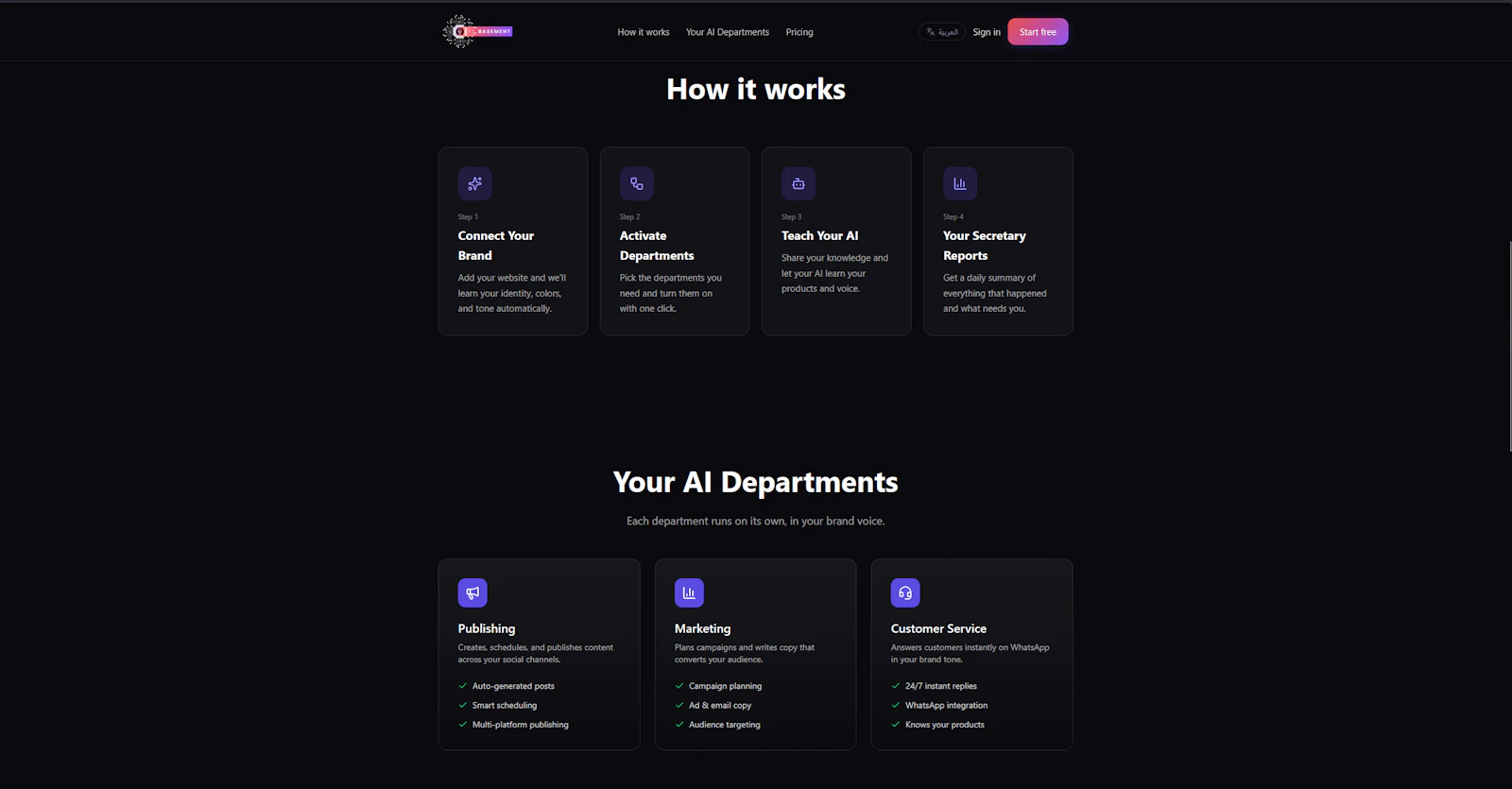Image resolution: width=1512 pixels, height=789 pixels.
Task: Click the 'Smart scheduling' feature text
Action: (505, 705)
